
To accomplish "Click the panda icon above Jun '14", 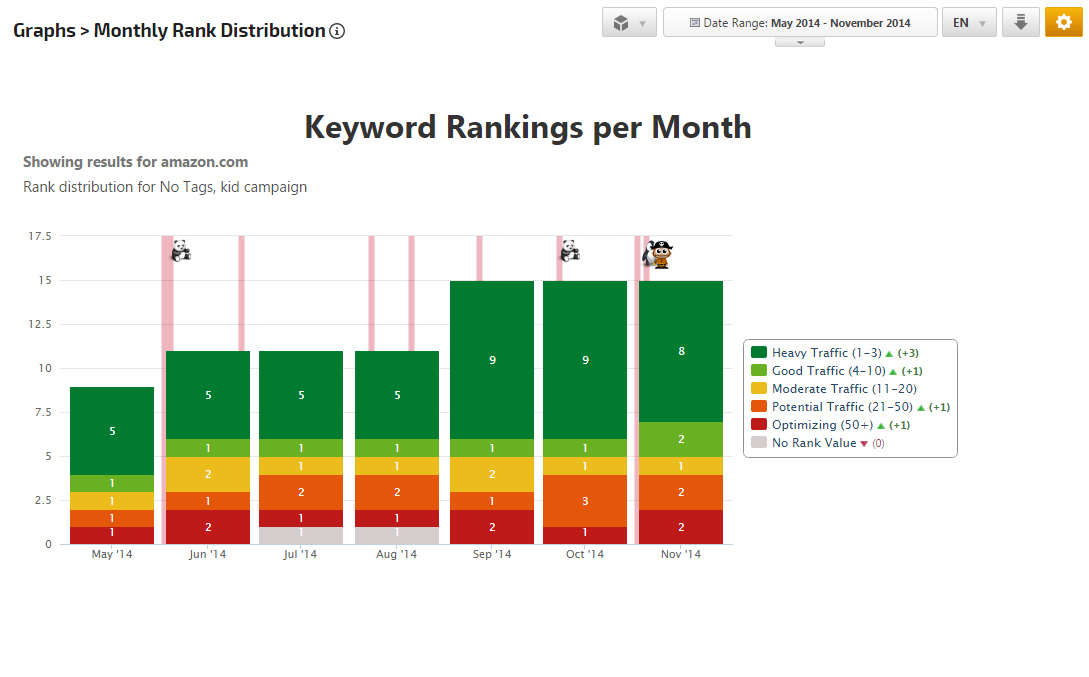I will 180,250.
